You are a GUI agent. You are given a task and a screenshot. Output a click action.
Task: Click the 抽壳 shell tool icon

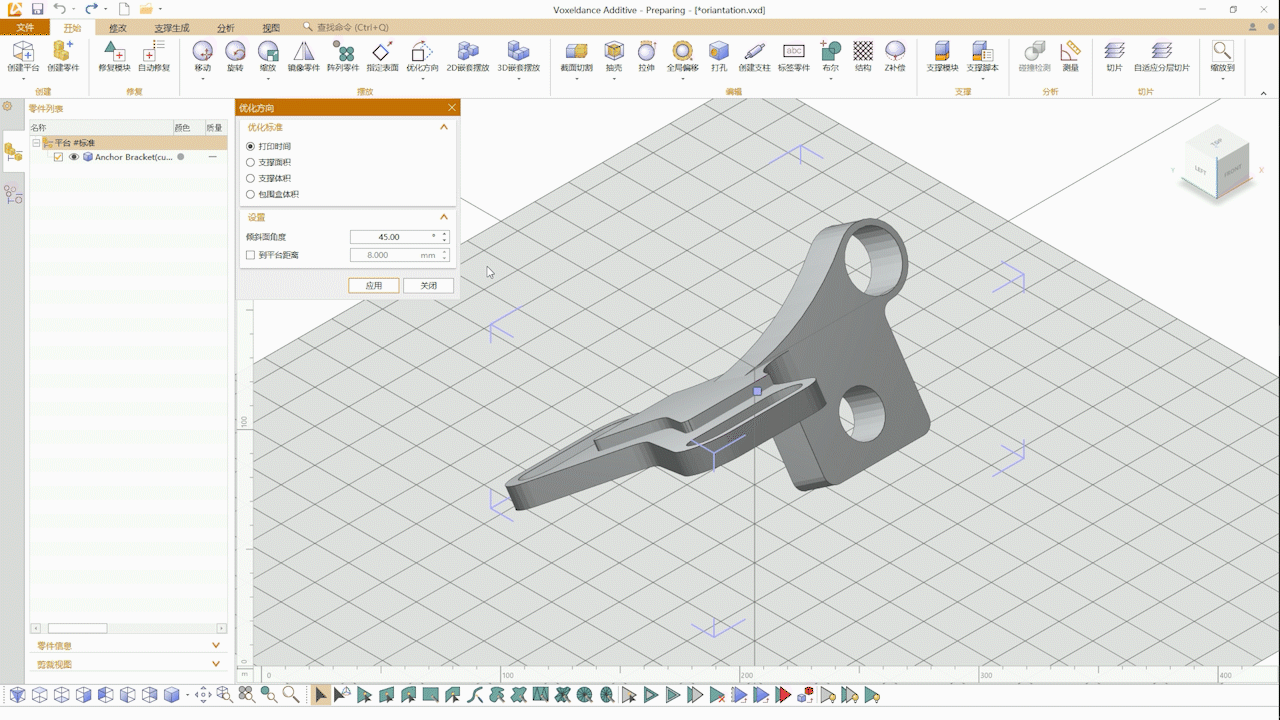point(613,51)
